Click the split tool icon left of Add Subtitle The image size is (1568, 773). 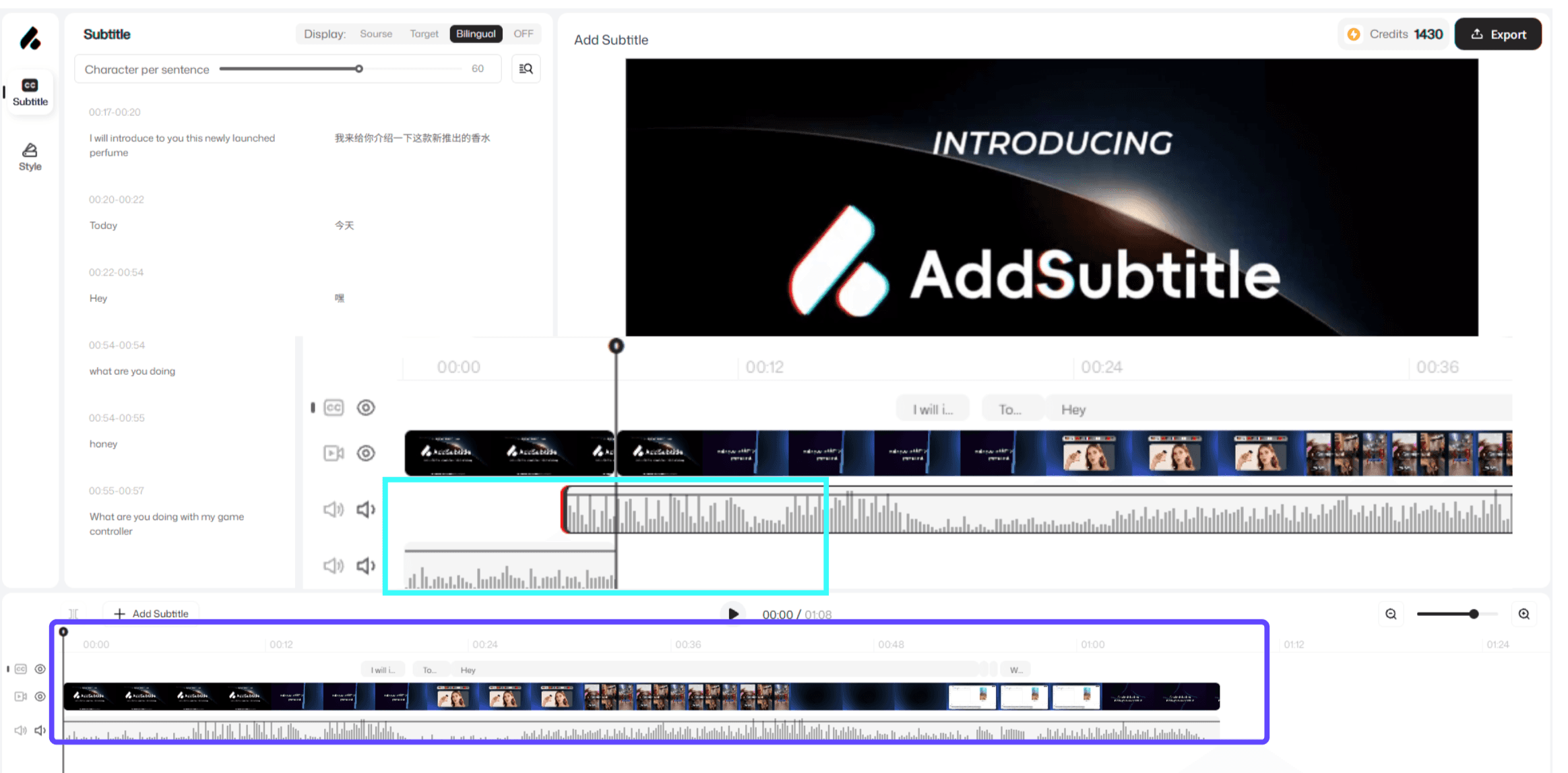click(x=73, y=614)
